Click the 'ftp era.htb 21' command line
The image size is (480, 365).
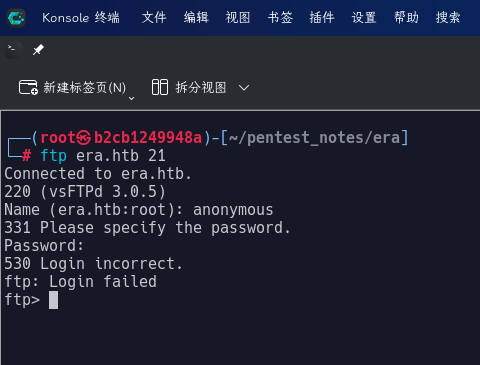(x=103, y=156)
